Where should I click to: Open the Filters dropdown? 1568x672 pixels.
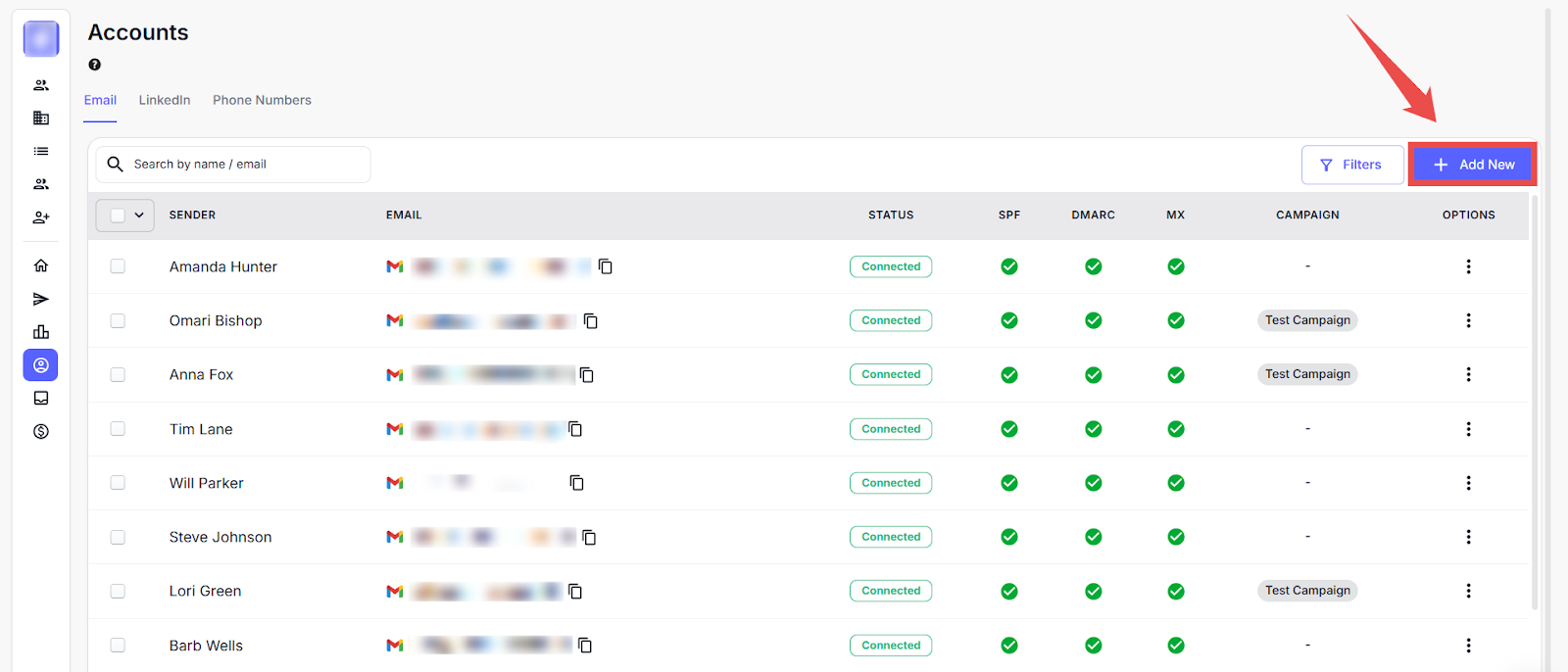[1351, 165]
